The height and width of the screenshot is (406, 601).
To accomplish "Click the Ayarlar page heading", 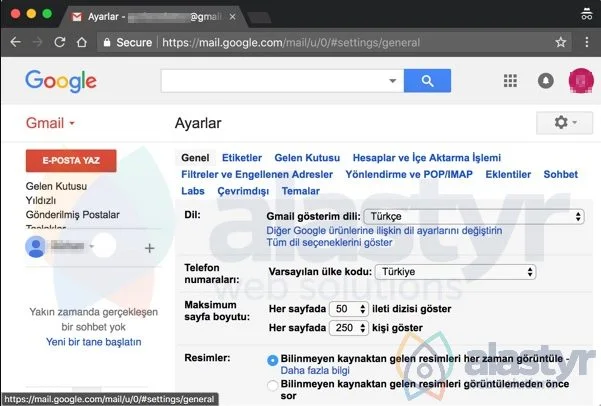I will (198, 123).
